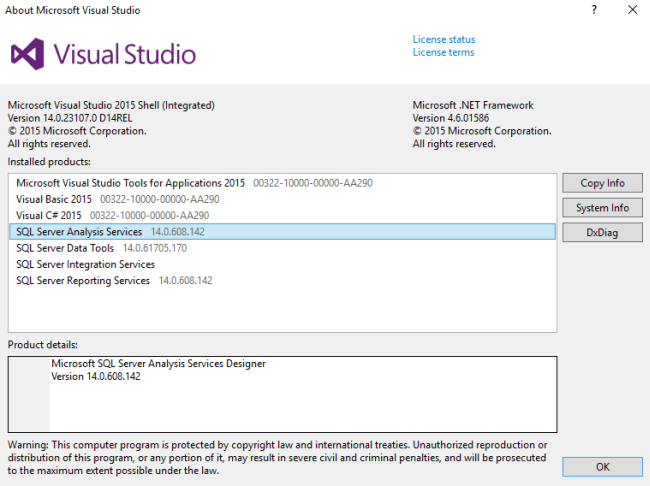
Task: Select SQL Server Analysis Services row
Action: pyautogui.click(x=282, y=231)
